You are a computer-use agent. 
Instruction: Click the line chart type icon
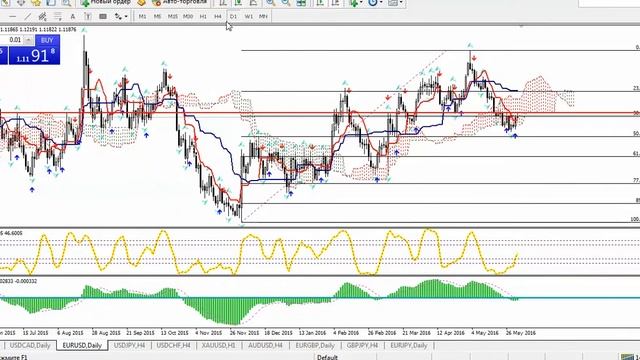pos(253,2)
